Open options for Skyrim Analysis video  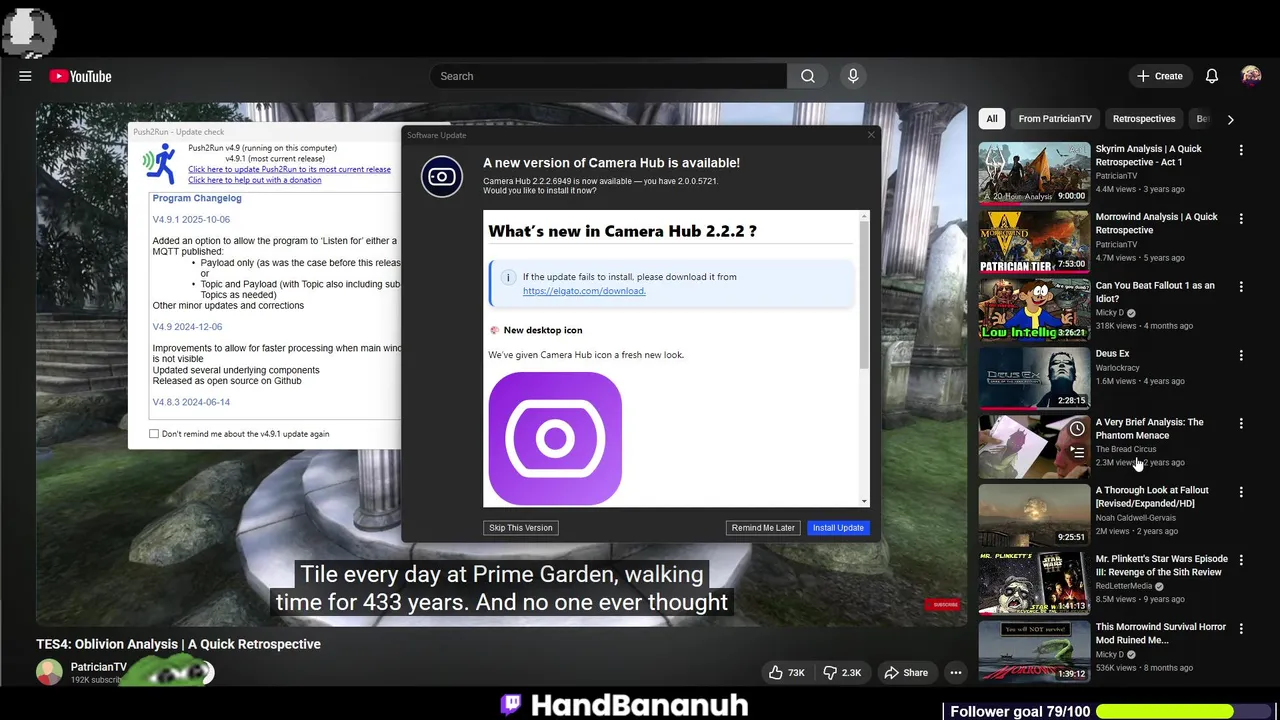[x=1241, y=150]
